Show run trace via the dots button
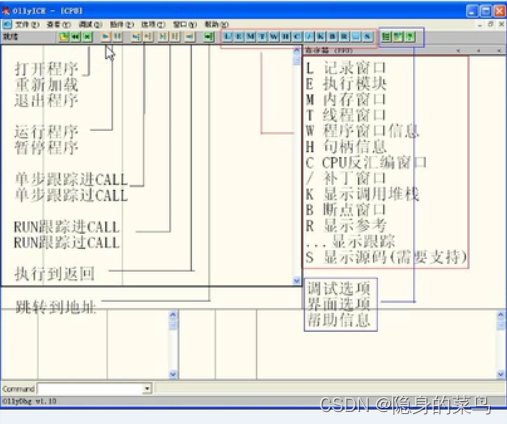Image resolution: width=507 pixels, height=424 pixels. pyautogui.click(x=356, y=37)
